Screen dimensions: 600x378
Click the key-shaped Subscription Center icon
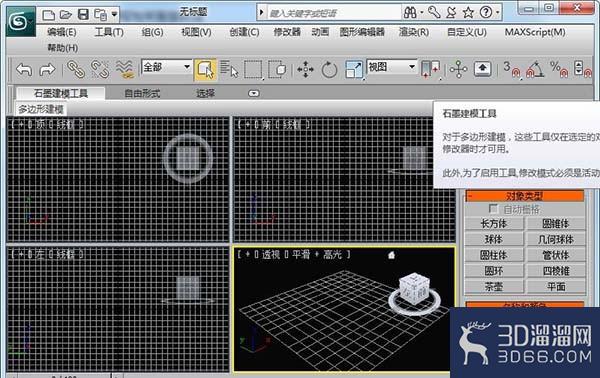tap(434, 13)
